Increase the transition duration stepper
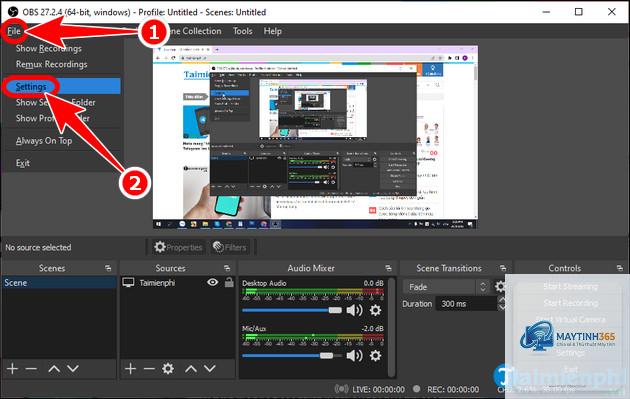The width and height of the screenshot is (630, 399). 501,300
